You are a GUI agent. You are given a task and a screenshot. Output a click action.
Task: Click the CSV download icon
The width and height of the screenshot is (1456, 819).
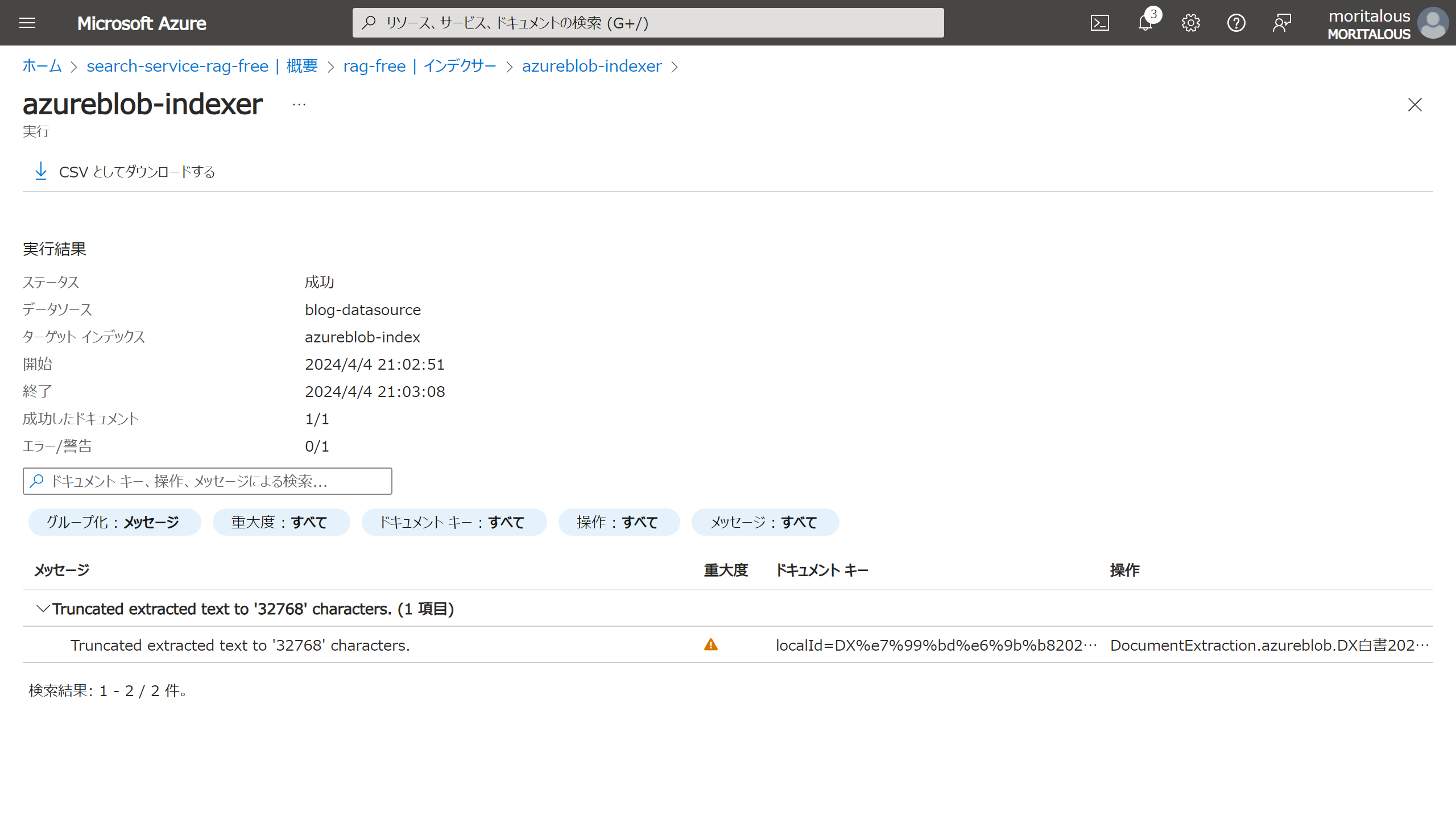41,171
